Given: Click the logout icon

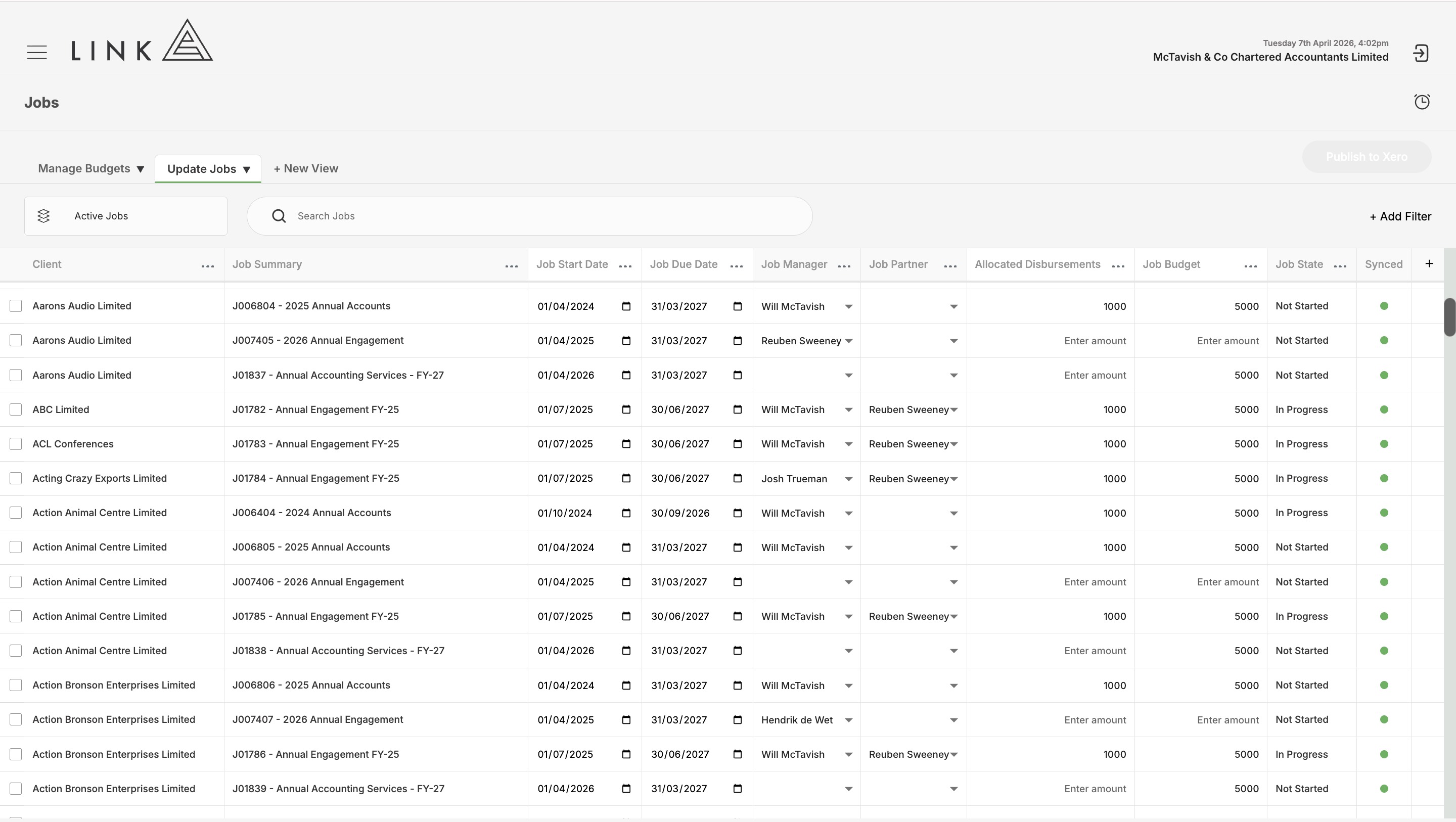Looking at the screenshot, I should click(x=1421, y=53).
